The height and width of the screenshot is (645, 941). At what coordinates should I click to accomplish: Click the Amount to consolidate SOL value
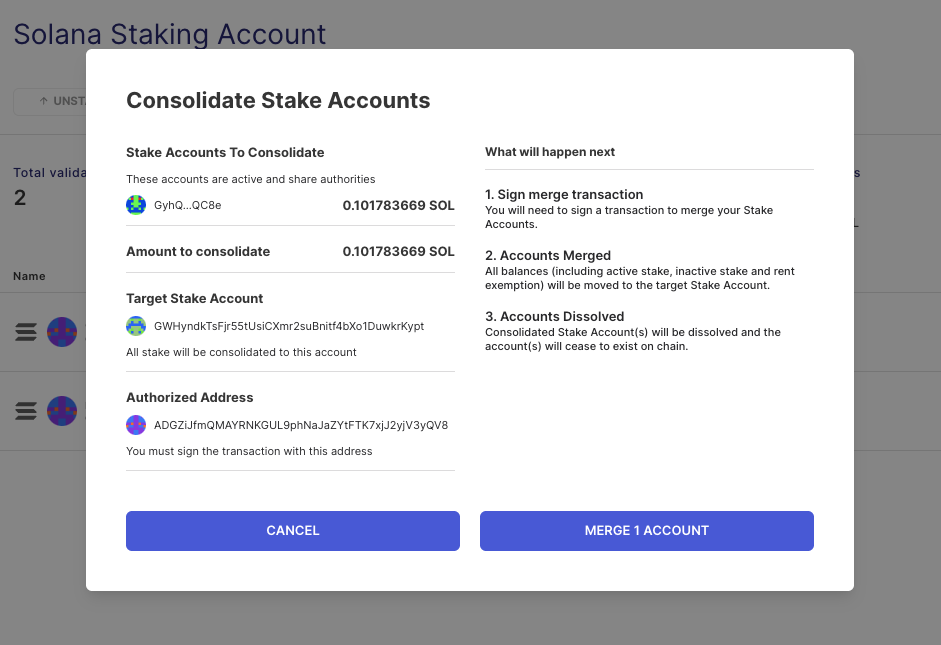(x=398, y=251)
